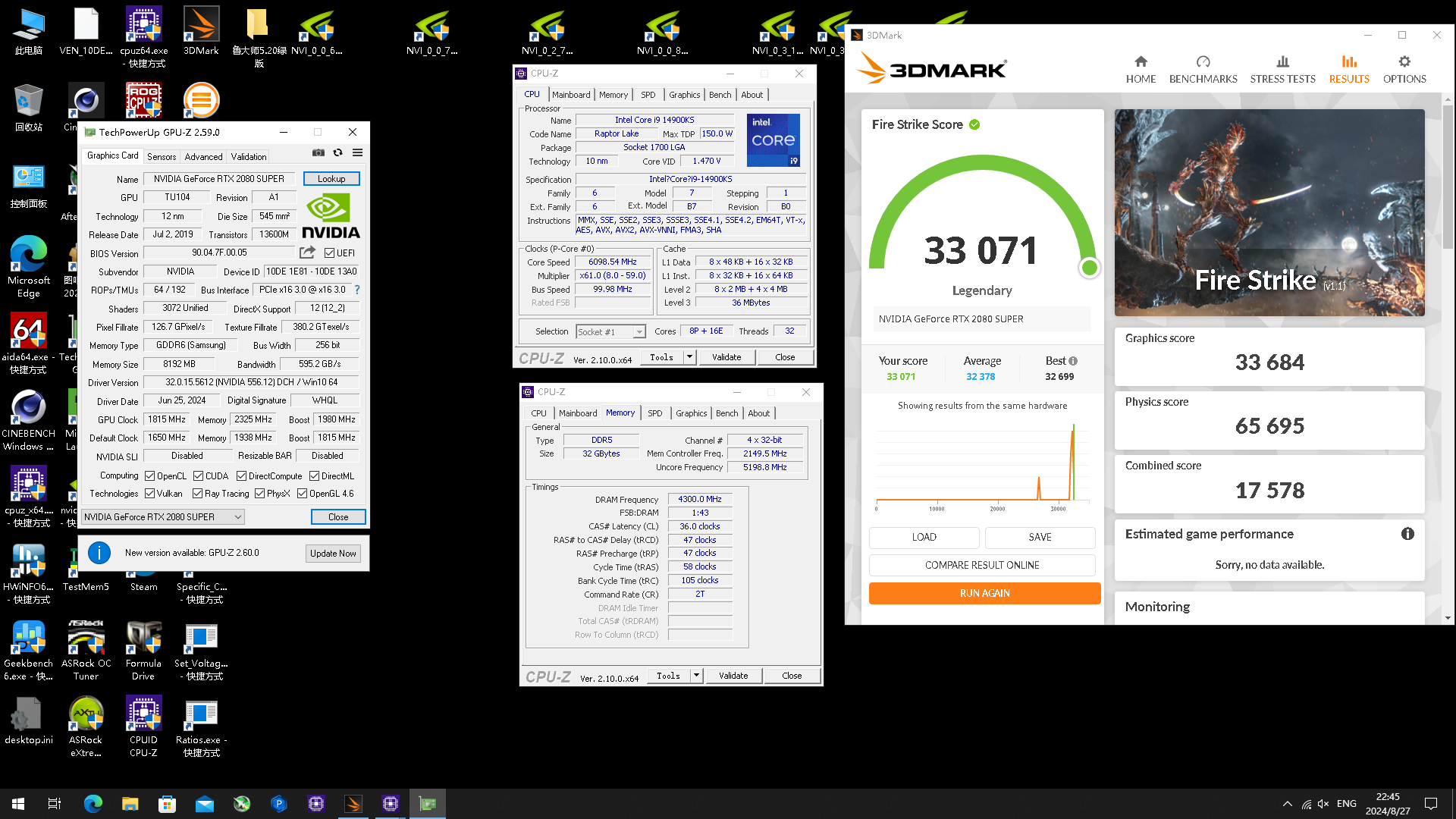Open the cpuz64.exe desktop shortcut
Image resolution: width=1456 pixels, height=819 pixels.
144,38
